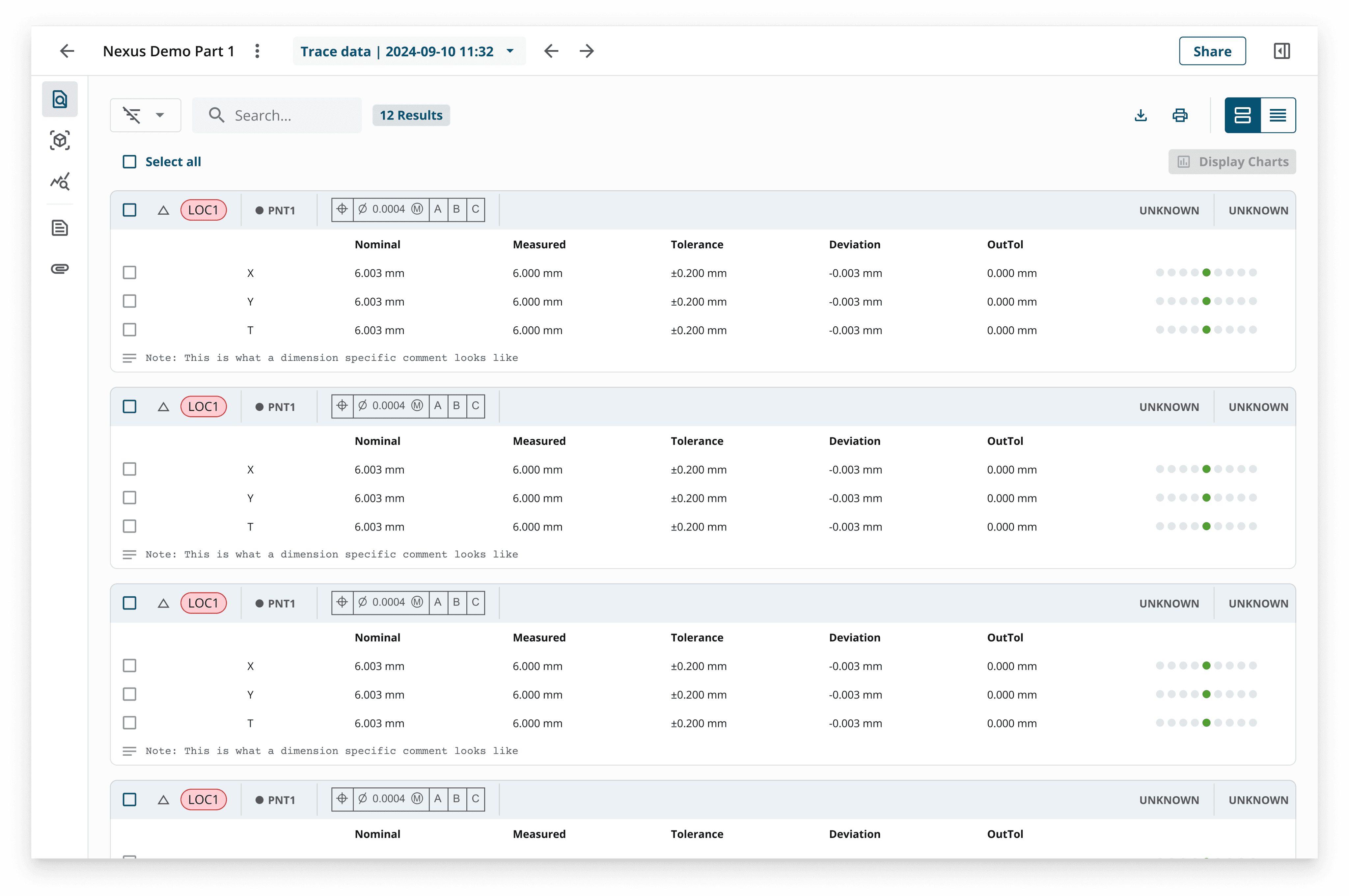Open the notes document sidebar icon
This screenshot has height=896, width=1349.
pyautogui.click(x=60, y=228)
